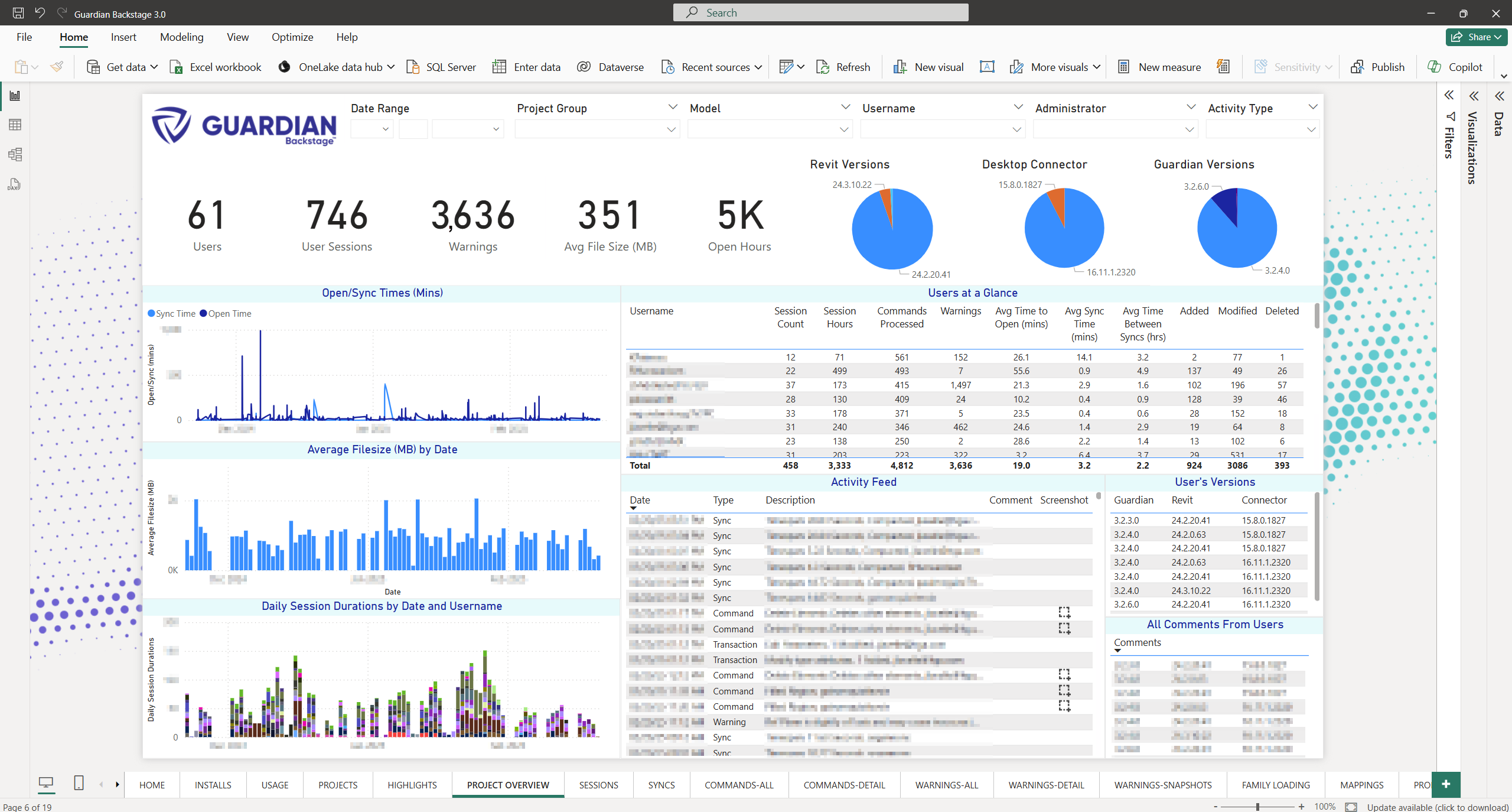Open the Modeling ribbon tab
This screenshot has width=1512, height=812.
[x=181, y=37]
